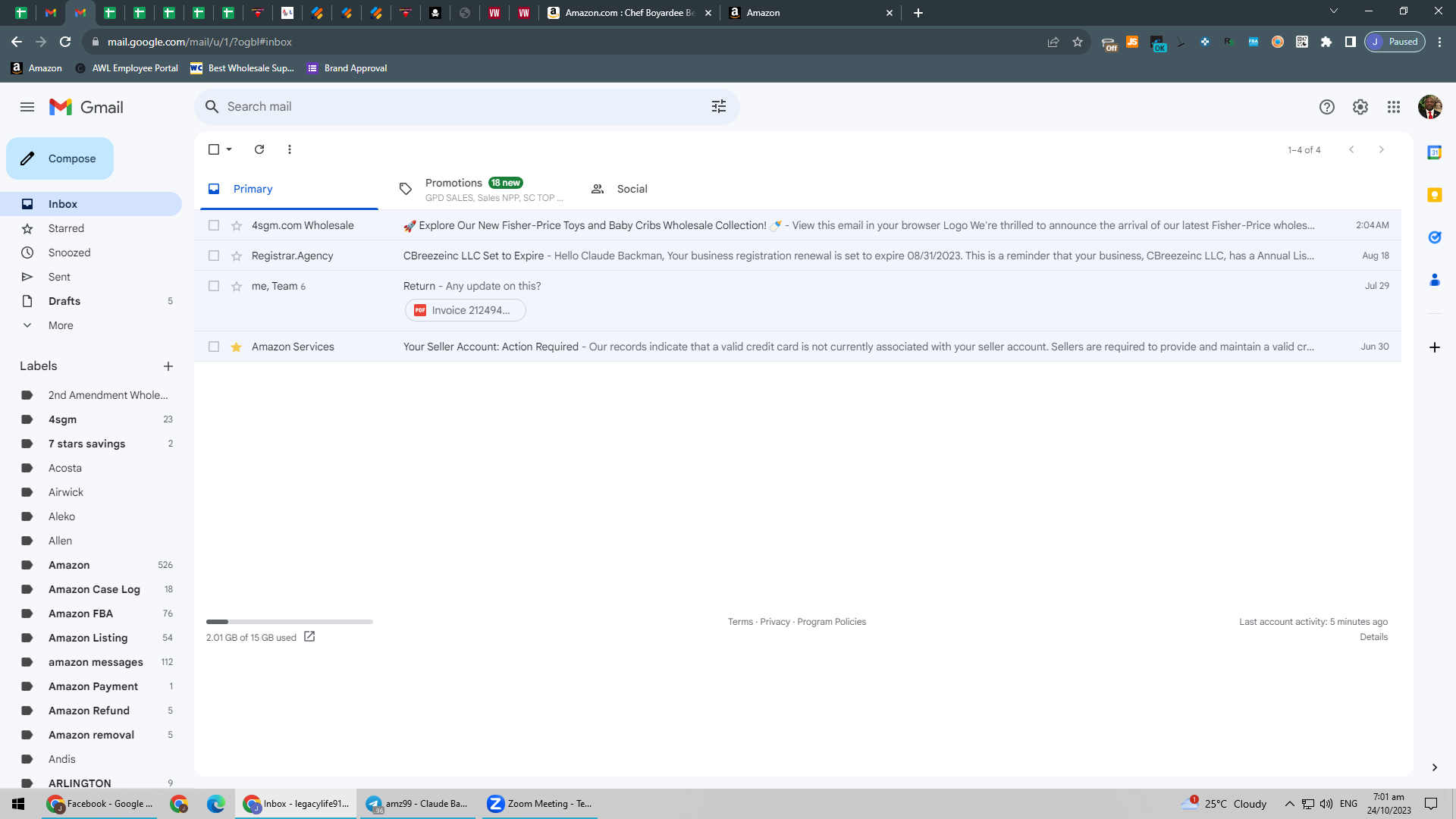Image resolution: width=1456 pixels, height=819 pixels.
Task: Check the Amazon Services email checkbox
Action: click(x=214, y=347)
